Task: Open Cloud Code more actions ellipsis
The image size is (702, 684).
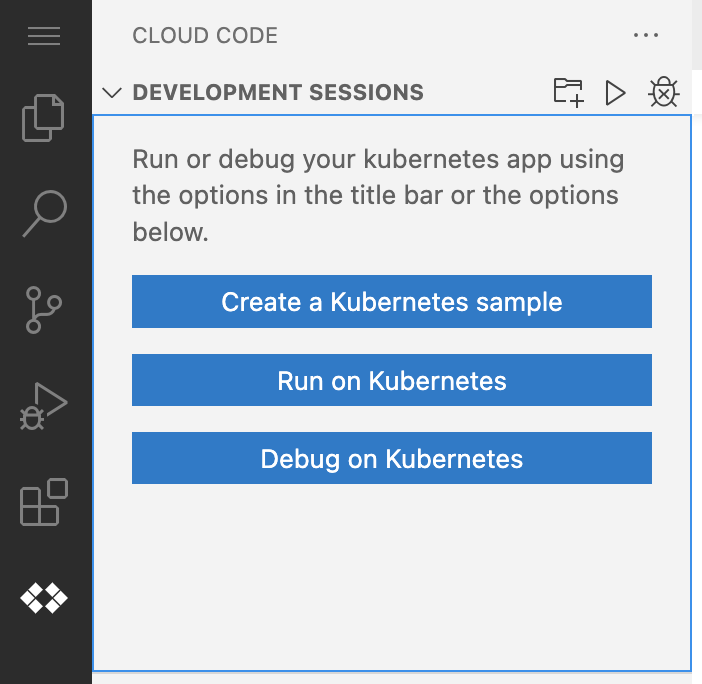Action: (646, 36)
